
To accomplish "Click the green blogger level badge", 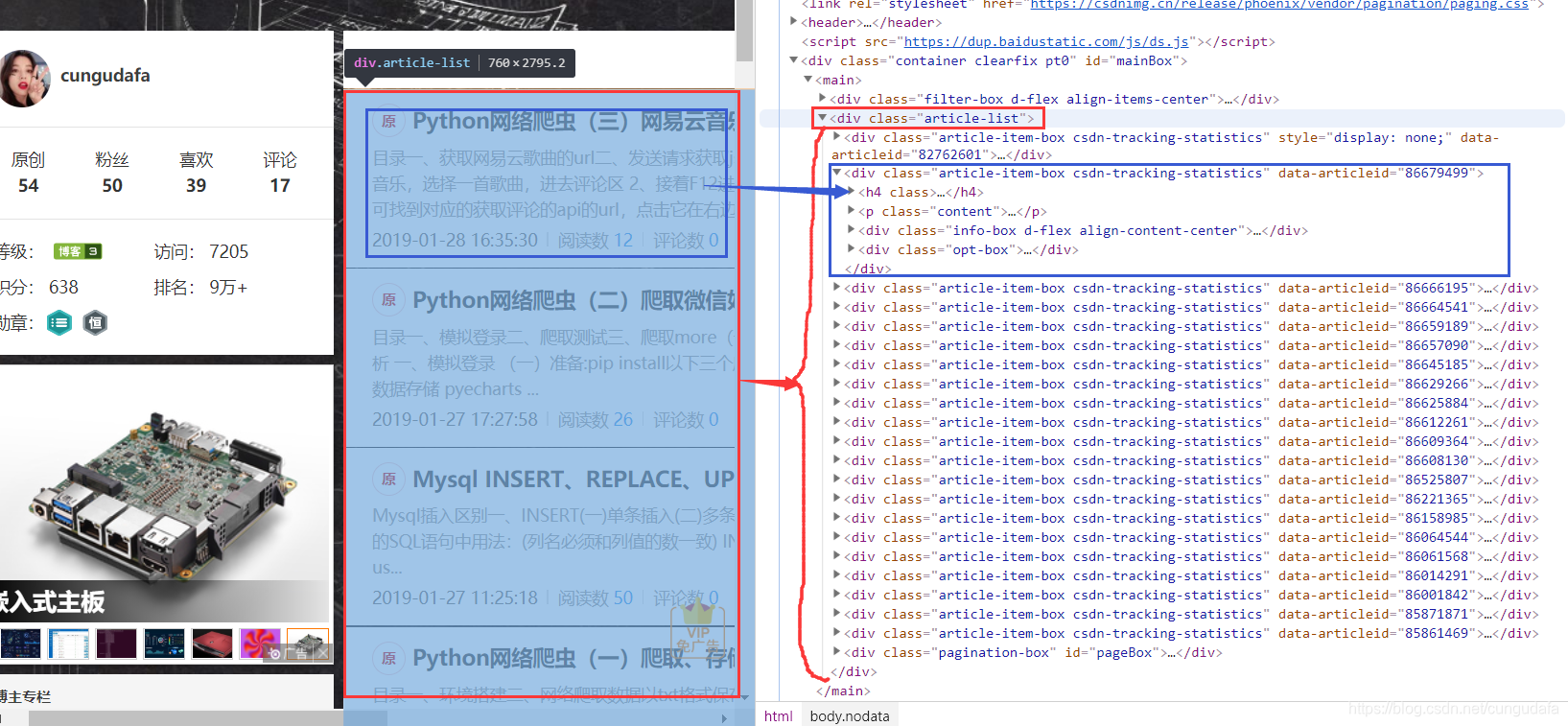I will click(77, 251).
